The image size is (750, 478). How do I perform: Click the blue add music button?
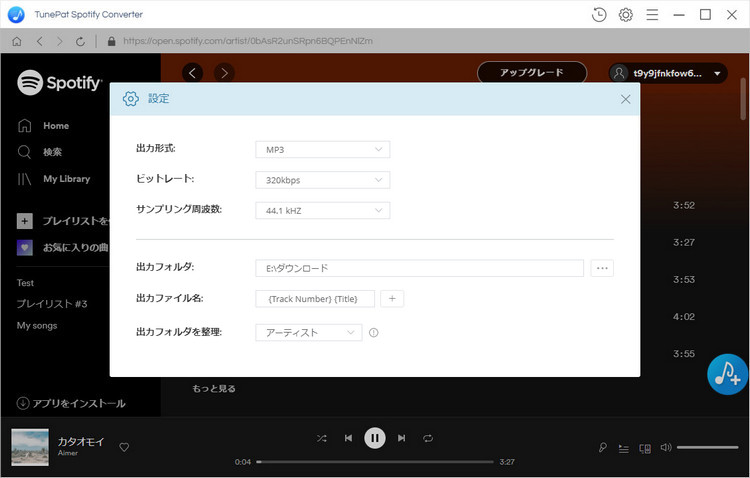click(727, 374)
